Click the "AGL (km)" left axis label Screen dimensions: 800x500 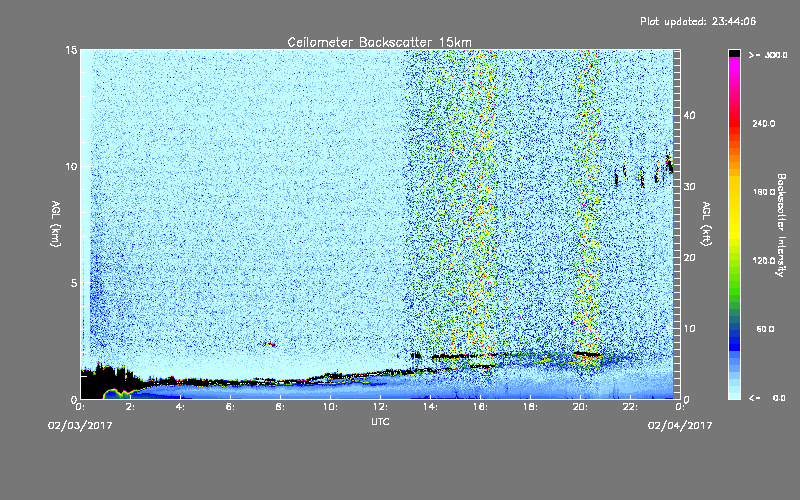(56, 223)
